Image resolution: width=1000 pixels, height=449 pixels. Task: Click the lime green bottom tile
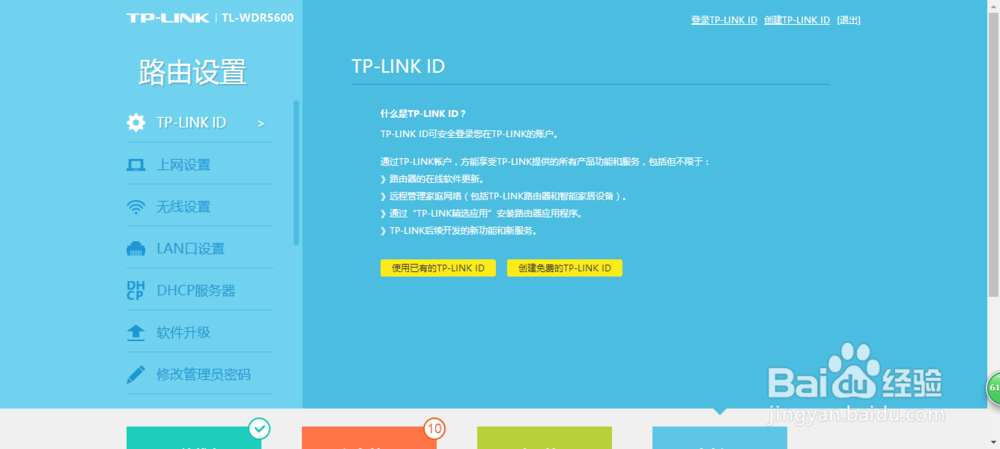click(544, 438)
